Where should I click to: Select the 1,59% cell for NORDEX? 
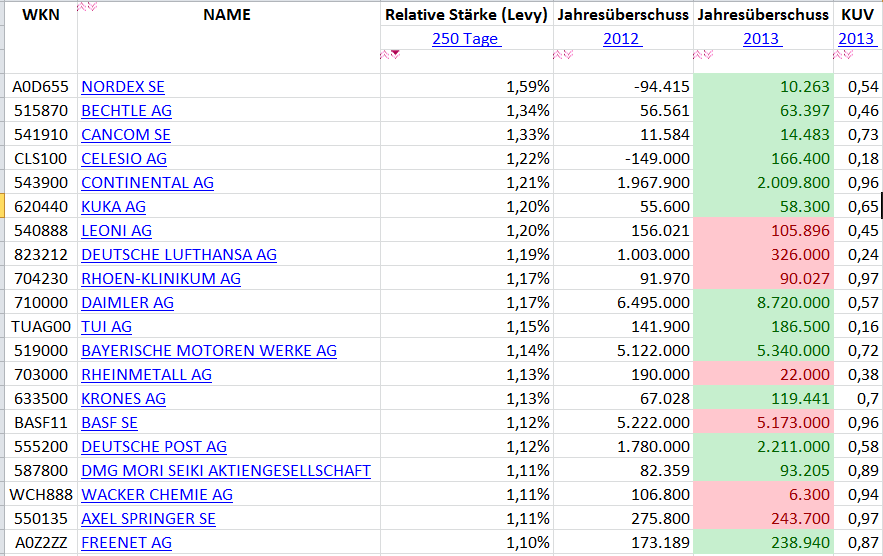click(x=467, y=87)
